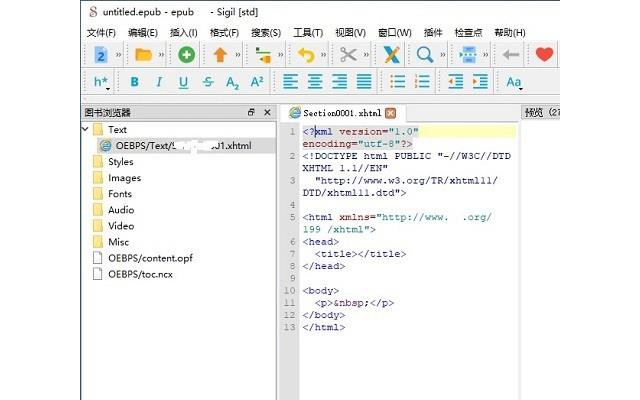Open the Aa change case dropdown
This screenshot has width=640, height=400.
pos(514,82)
